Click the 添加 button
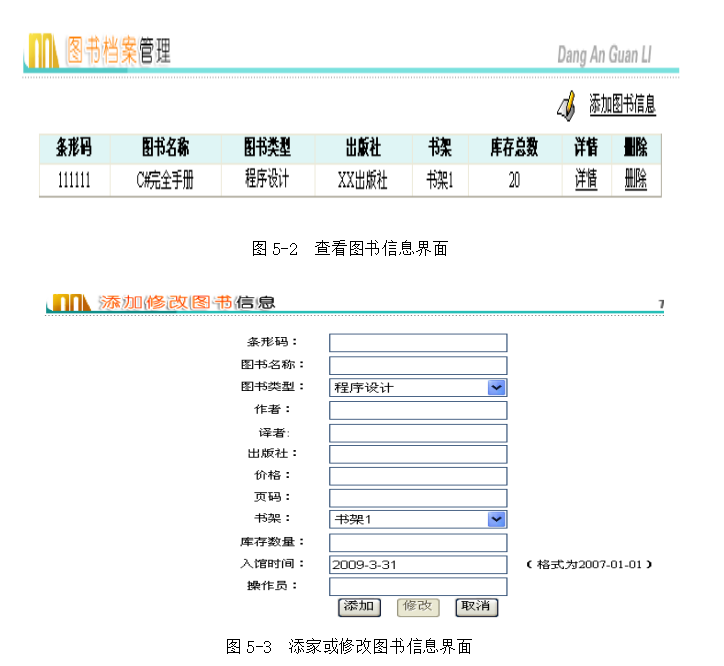This screenshot has width=724, height=666. tap(359, 607)
